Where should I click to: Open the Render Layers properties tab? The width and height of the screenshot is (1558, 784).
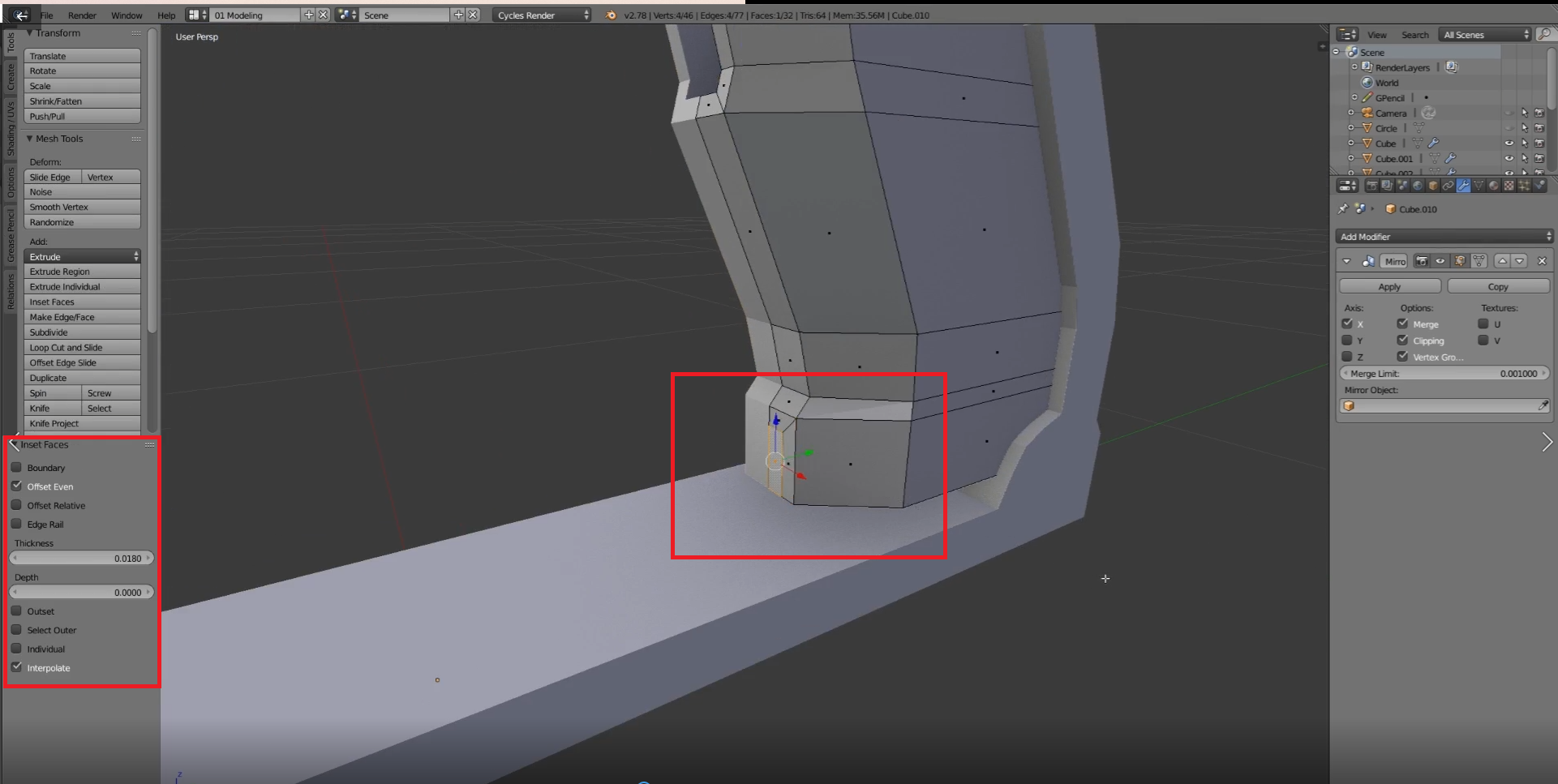tap(1387, 186)
